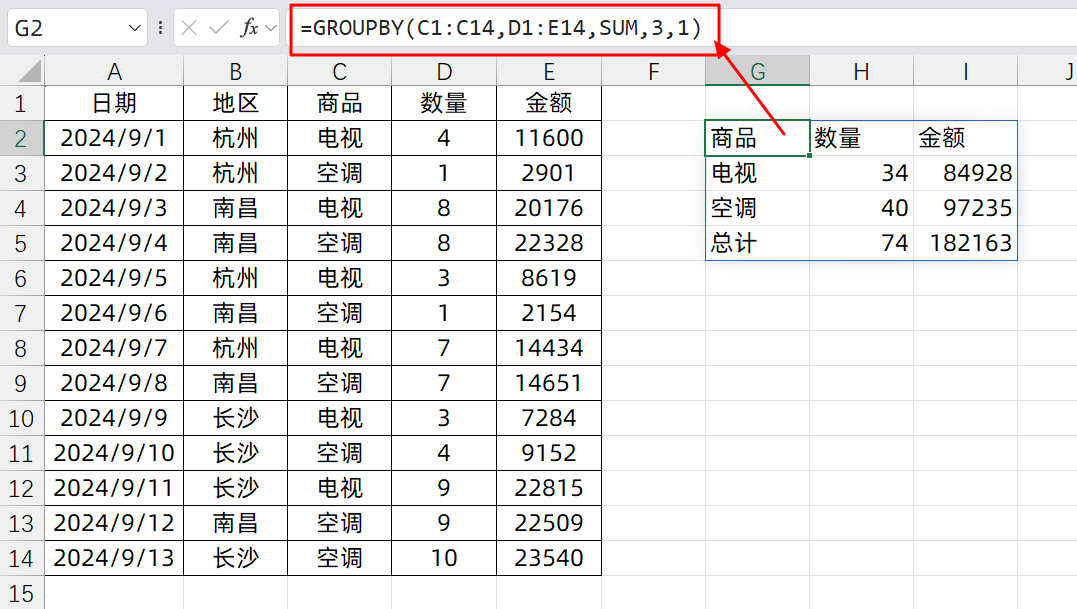Select column B header

tap(236, 71)
